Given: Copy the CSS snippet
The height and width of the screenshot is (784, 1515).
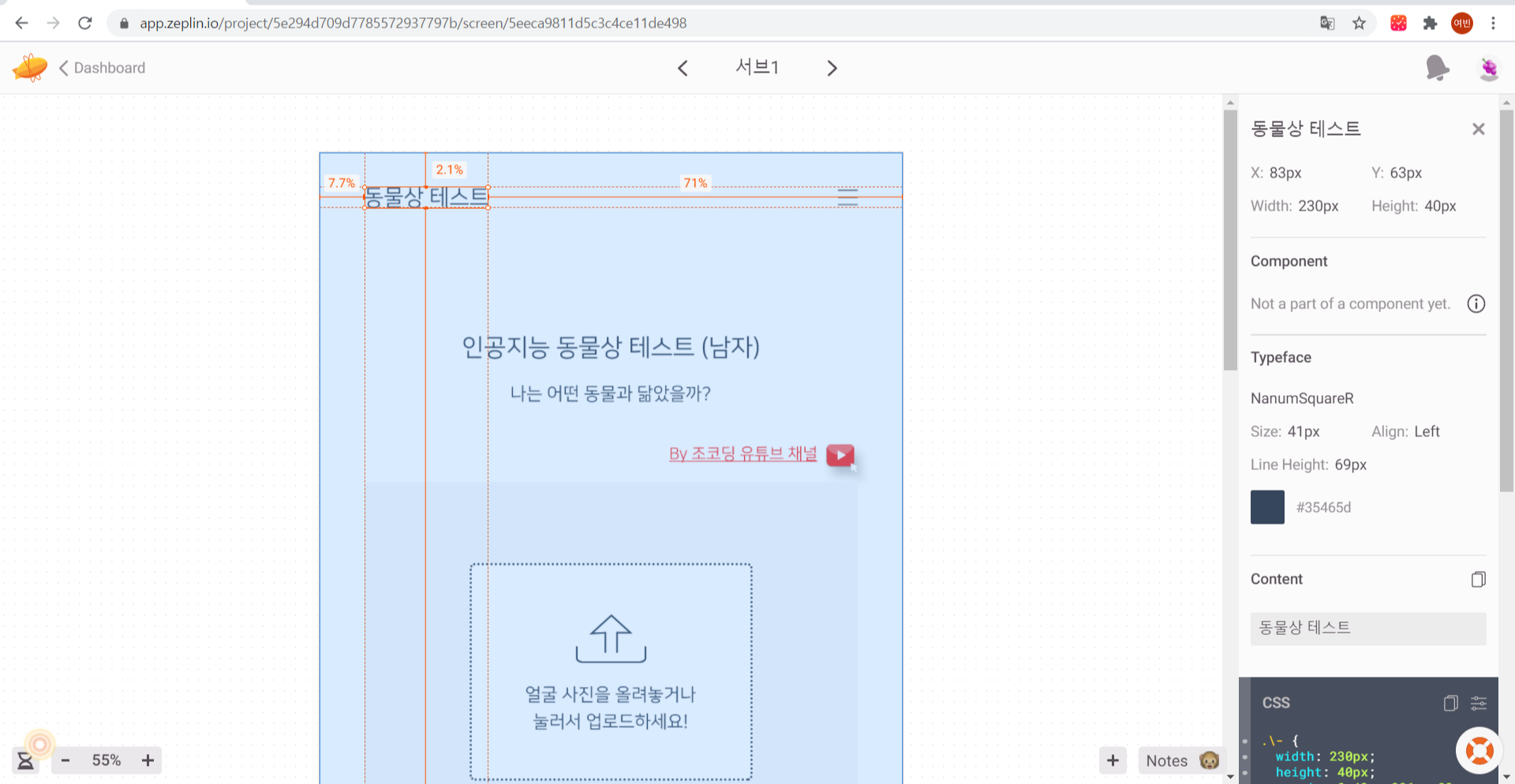Looking at the screenshot, I should pos(1450,703).
